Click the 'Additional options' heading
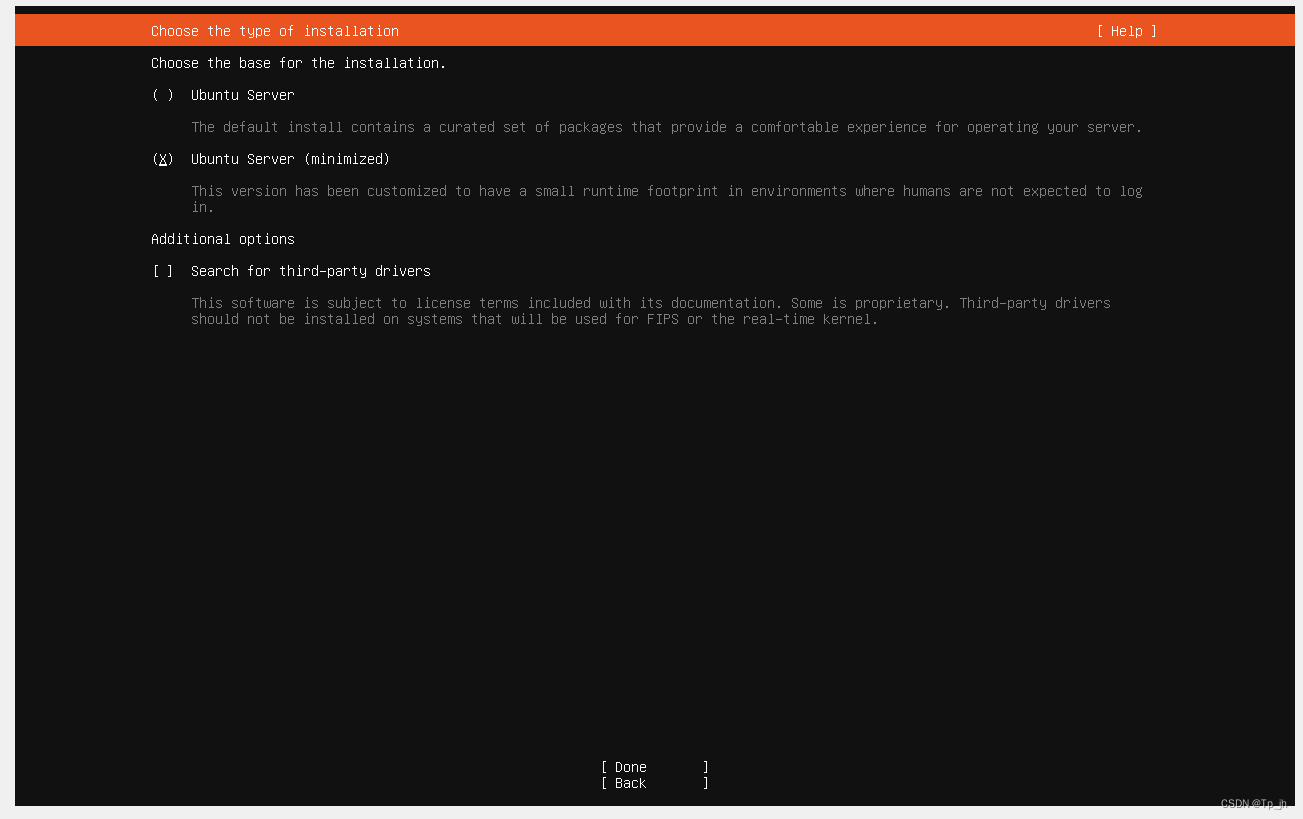 click(223, 239)
